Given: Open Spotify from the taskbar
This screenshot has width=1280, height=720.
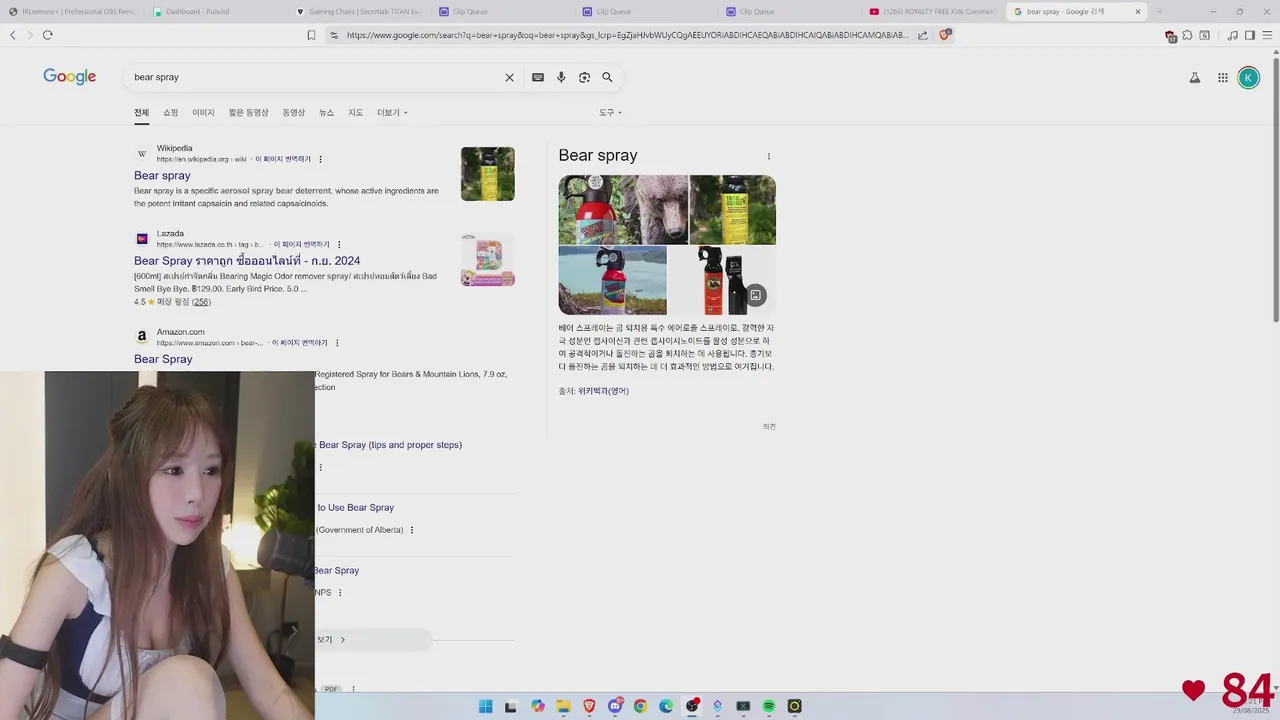Looking at the screenshot, I should click(x=768, y=706).
